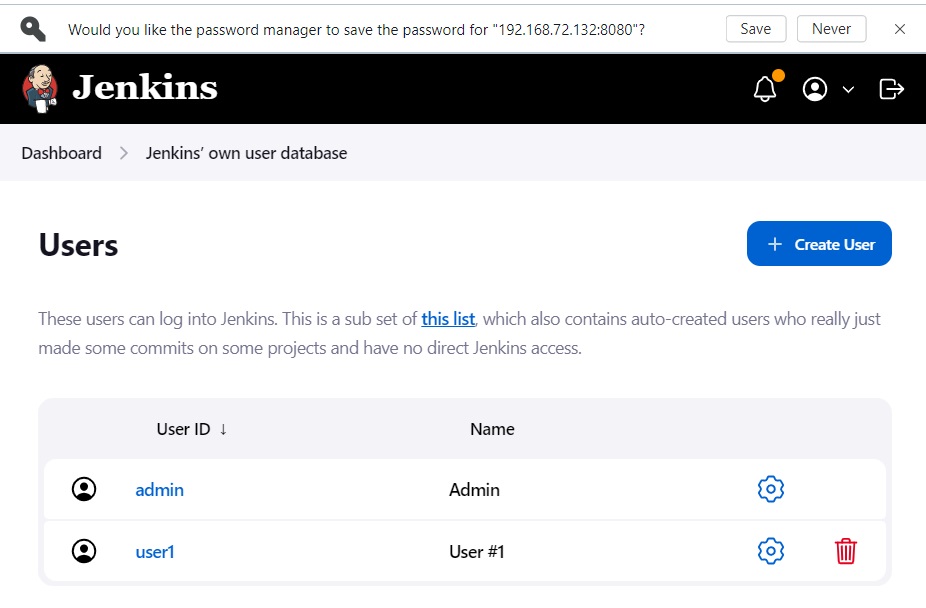Follow the 'this list' link

pyautogui.click(x=448, y=319)
